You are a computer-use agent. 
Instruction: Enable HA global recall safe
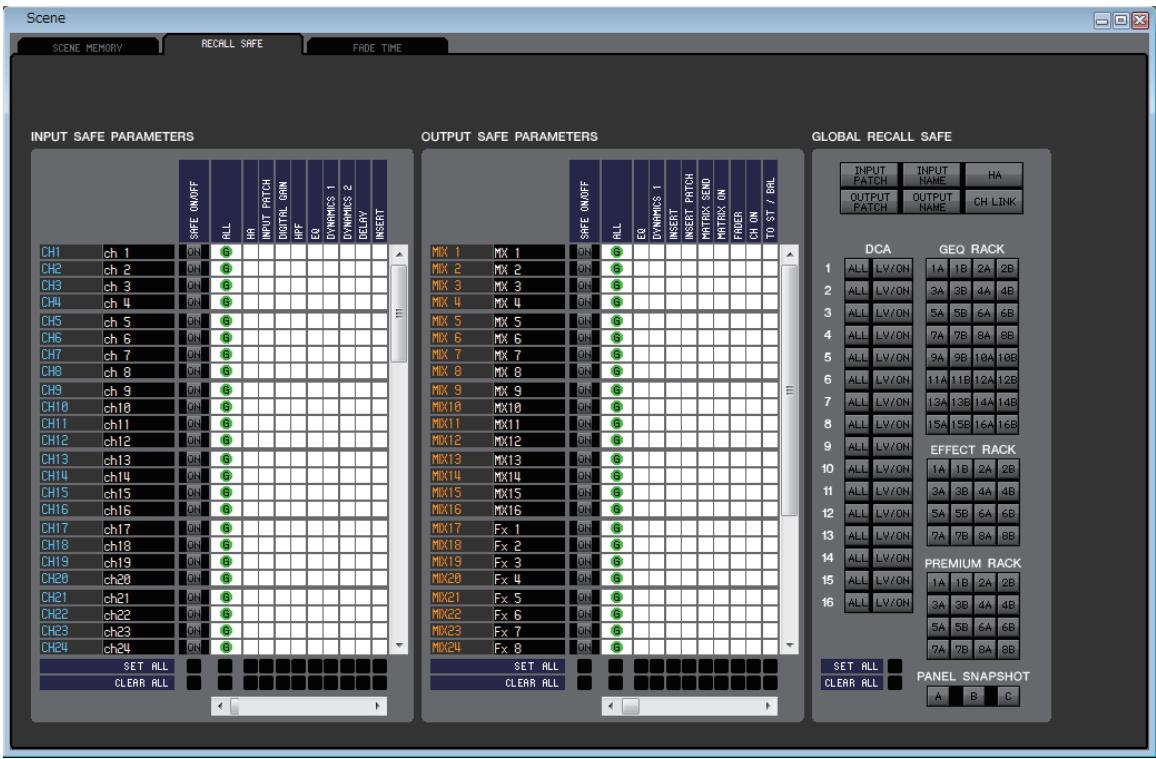[x=995, y=175]
